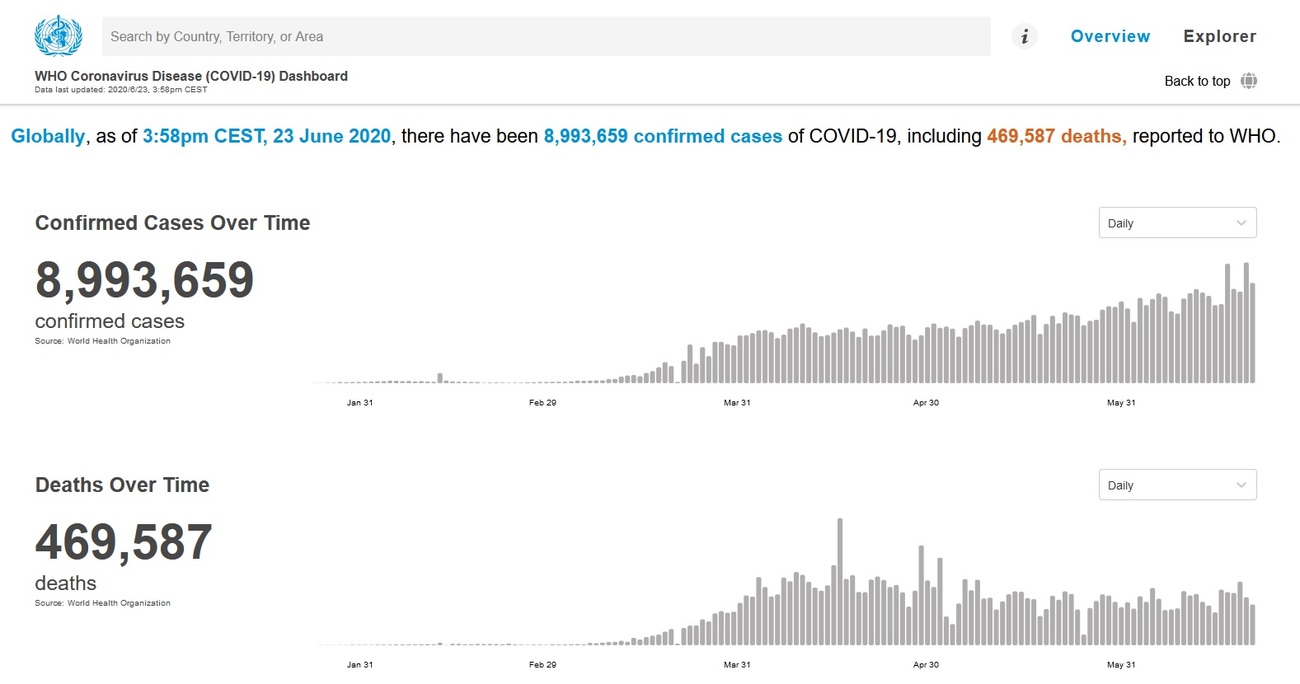Focus the country, territory, or area search field
The width and height of the screenshot is (1300, 684).
click(x=545, y=36)
